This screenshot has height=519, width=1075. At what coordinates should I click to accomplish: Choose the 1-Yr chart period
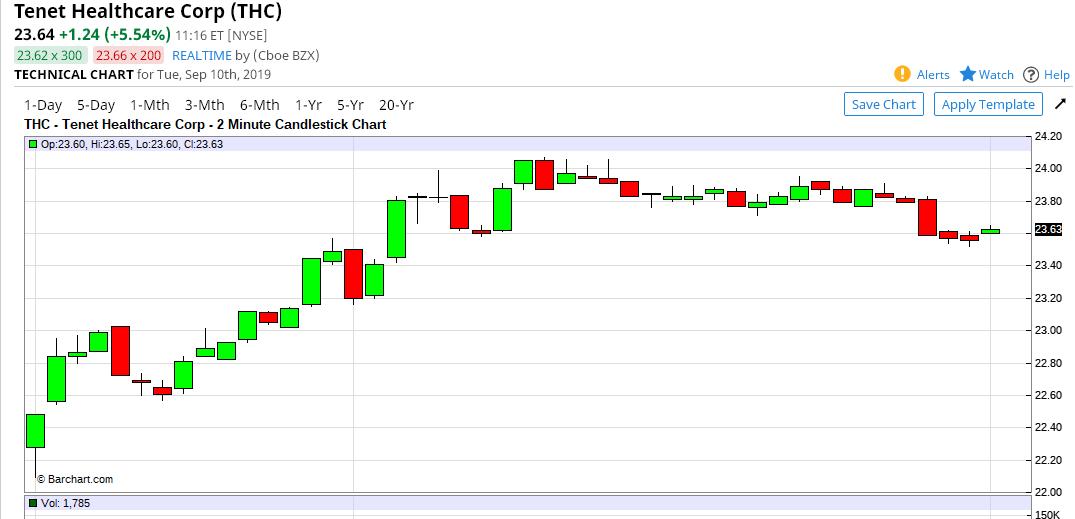pos(309,105)
